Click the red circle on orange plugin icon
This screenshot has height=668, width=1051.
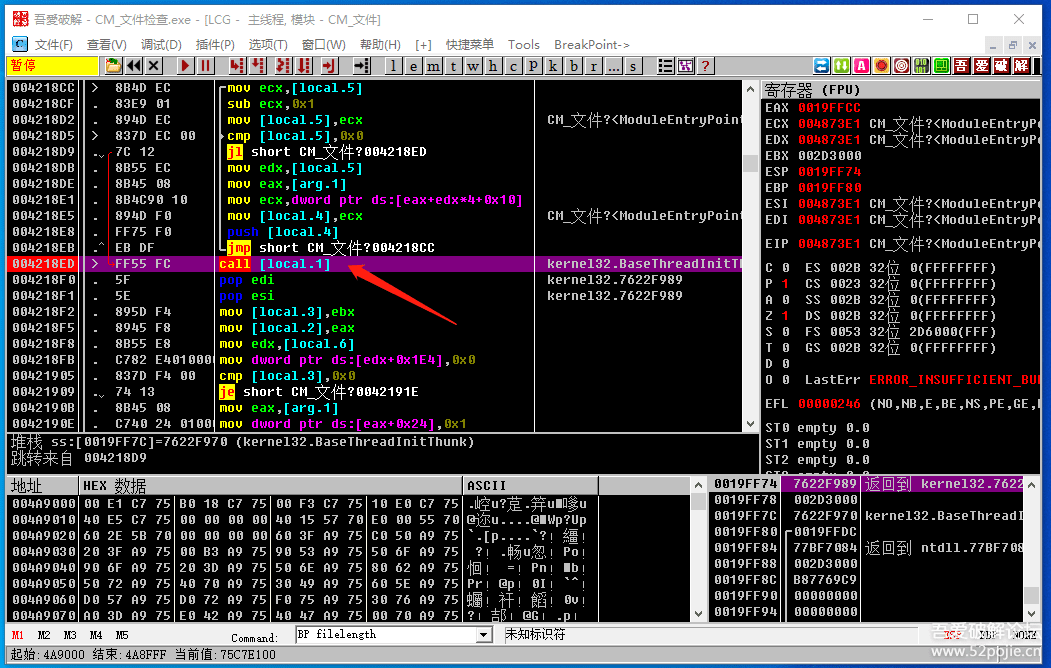[882, 66]
